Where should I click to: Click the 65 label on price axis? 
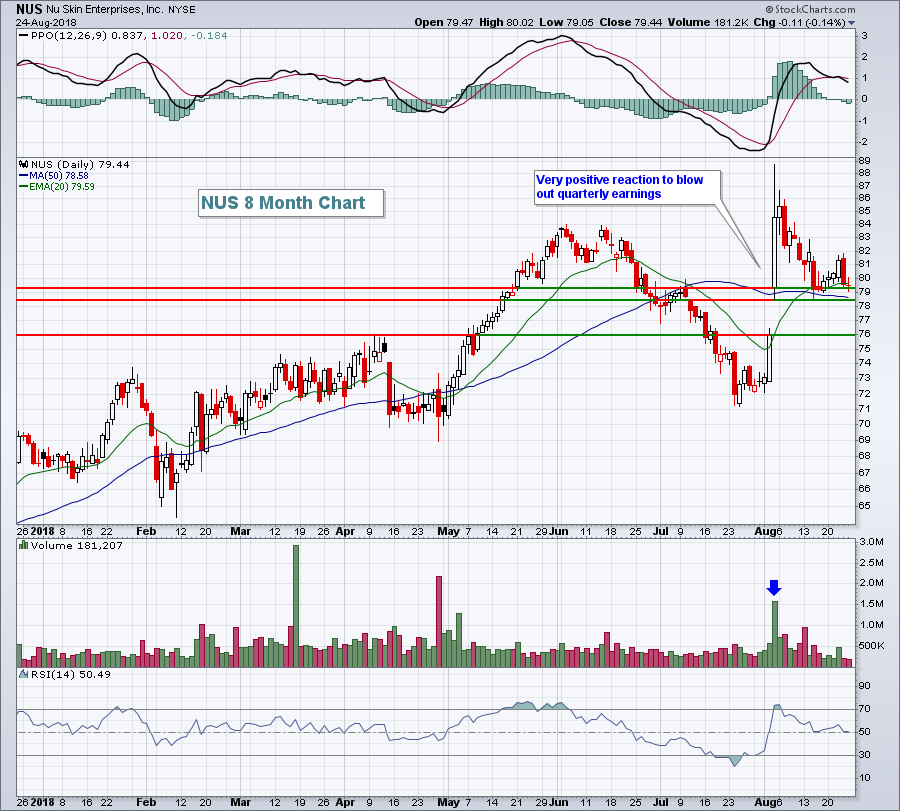coord(864,506)
